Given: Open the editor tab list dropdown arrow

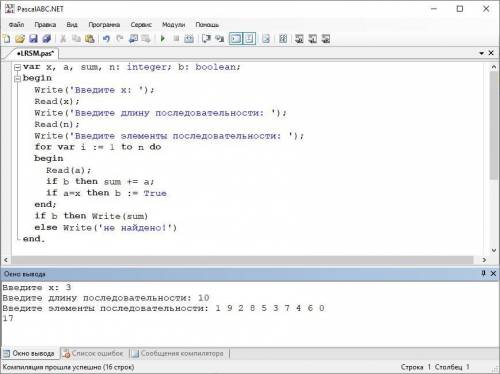Looking at the screenshot, I should pyautogui.click(x=481, y=53).
